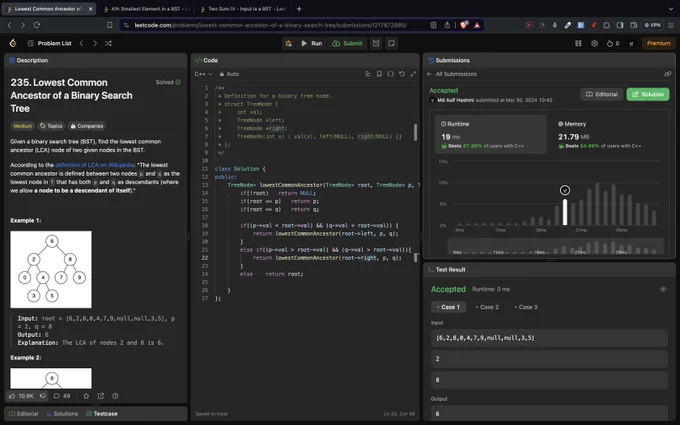Open the feedback help circle icon
680x425 pixels.
115,396
